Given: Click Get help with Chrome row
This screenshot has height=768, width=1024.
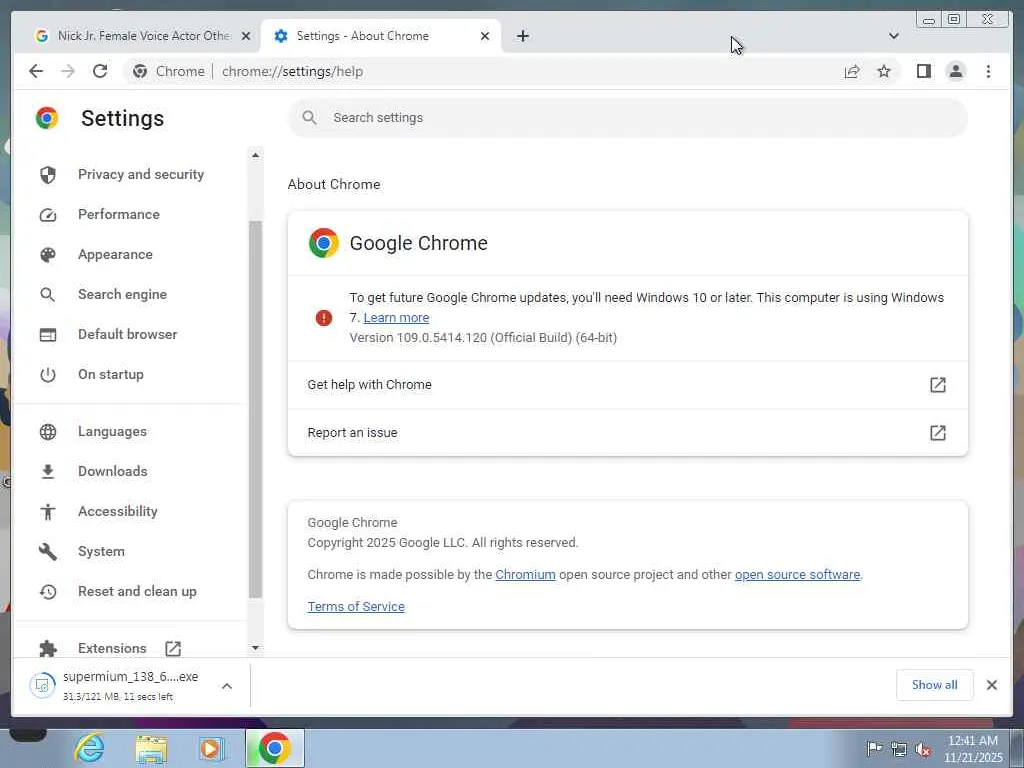Looking at the screenshot, I should pos(628,385).
